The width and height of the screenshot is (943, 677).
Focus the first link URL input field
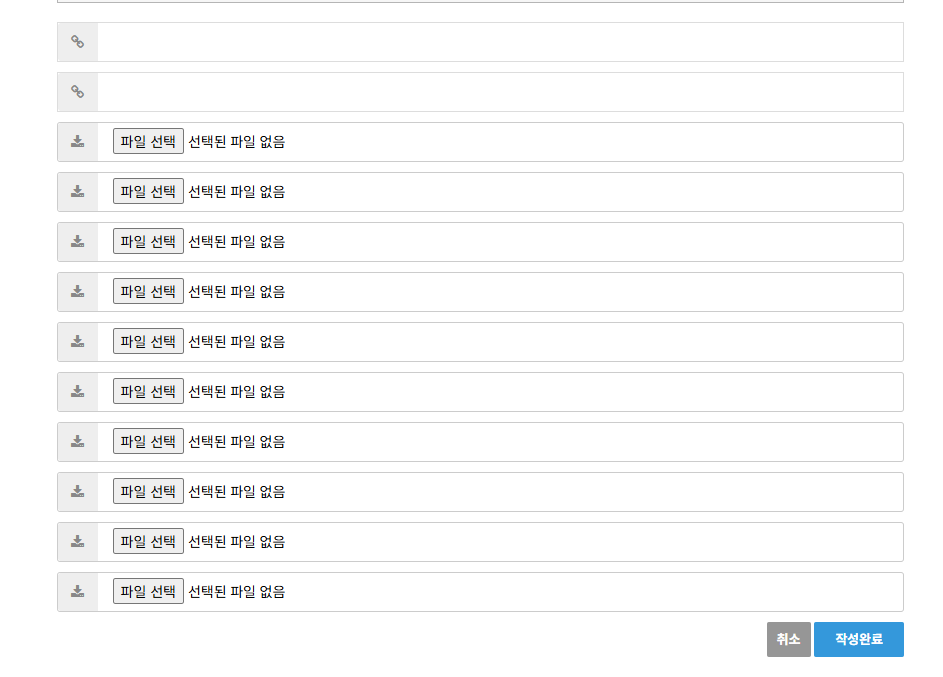coord(500,42)
